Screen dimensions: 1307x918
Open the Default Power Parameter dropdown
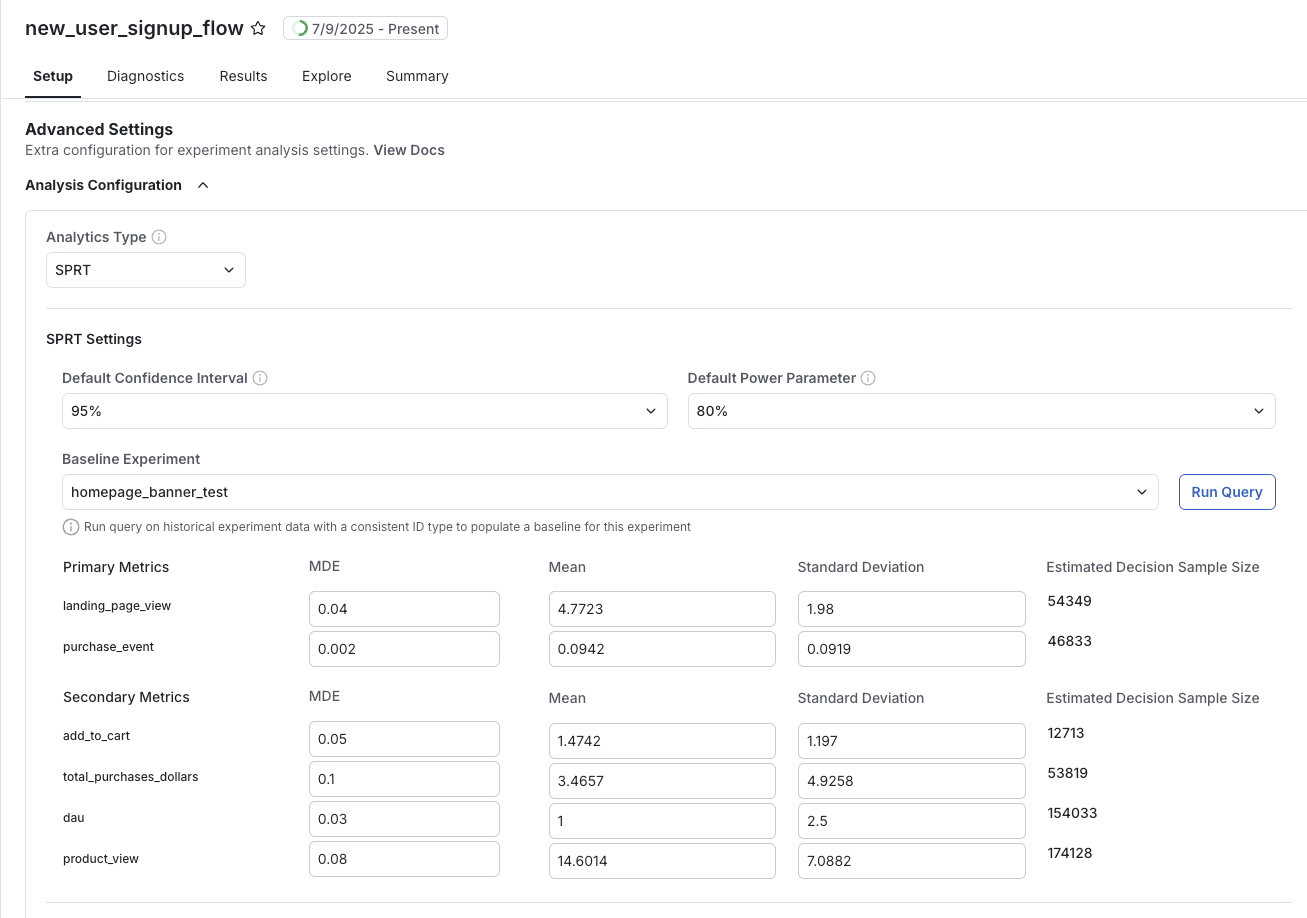pos(981,410)
